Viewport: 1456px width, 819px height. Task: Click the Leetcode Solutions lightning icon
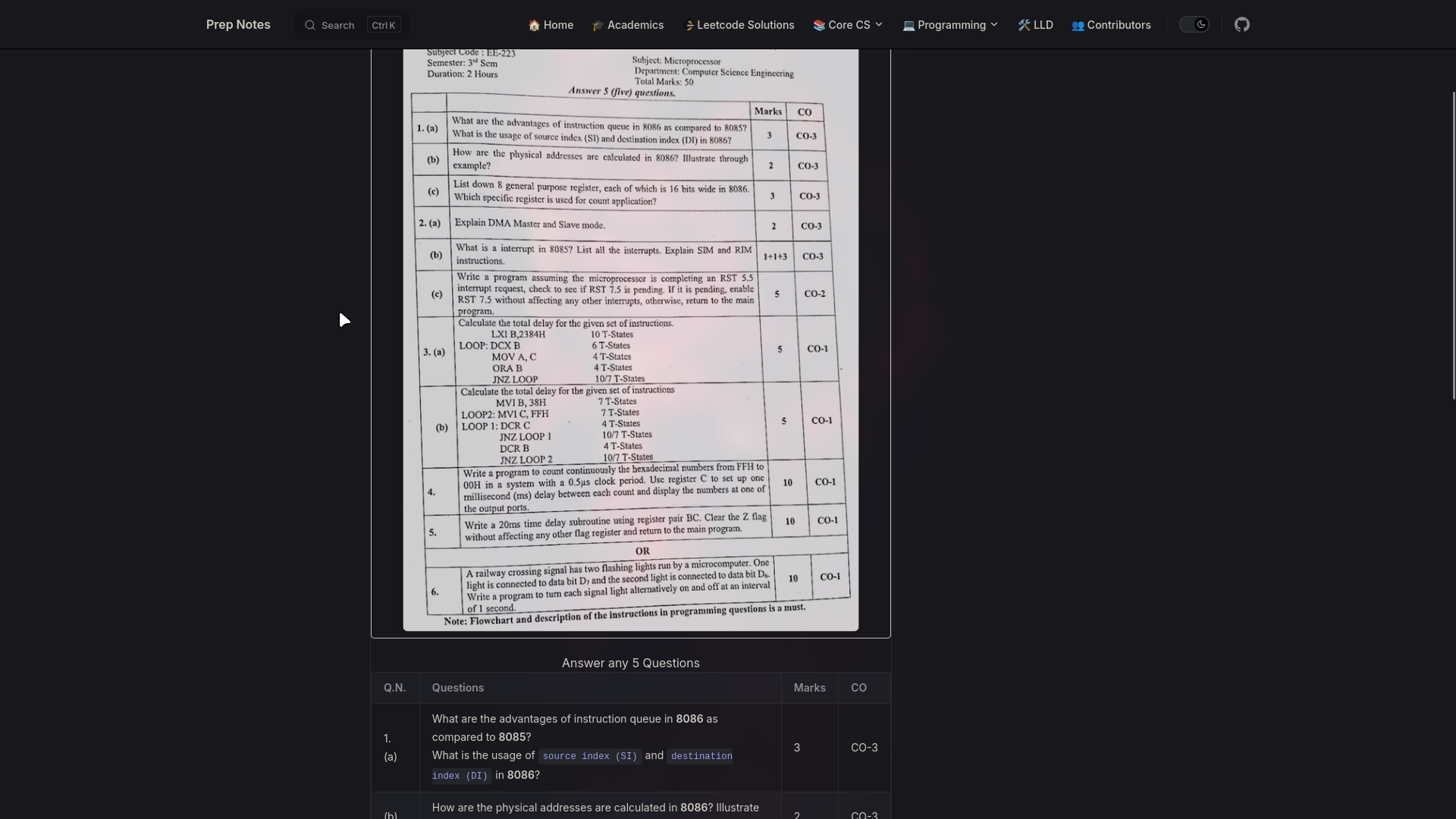(691, 24)
